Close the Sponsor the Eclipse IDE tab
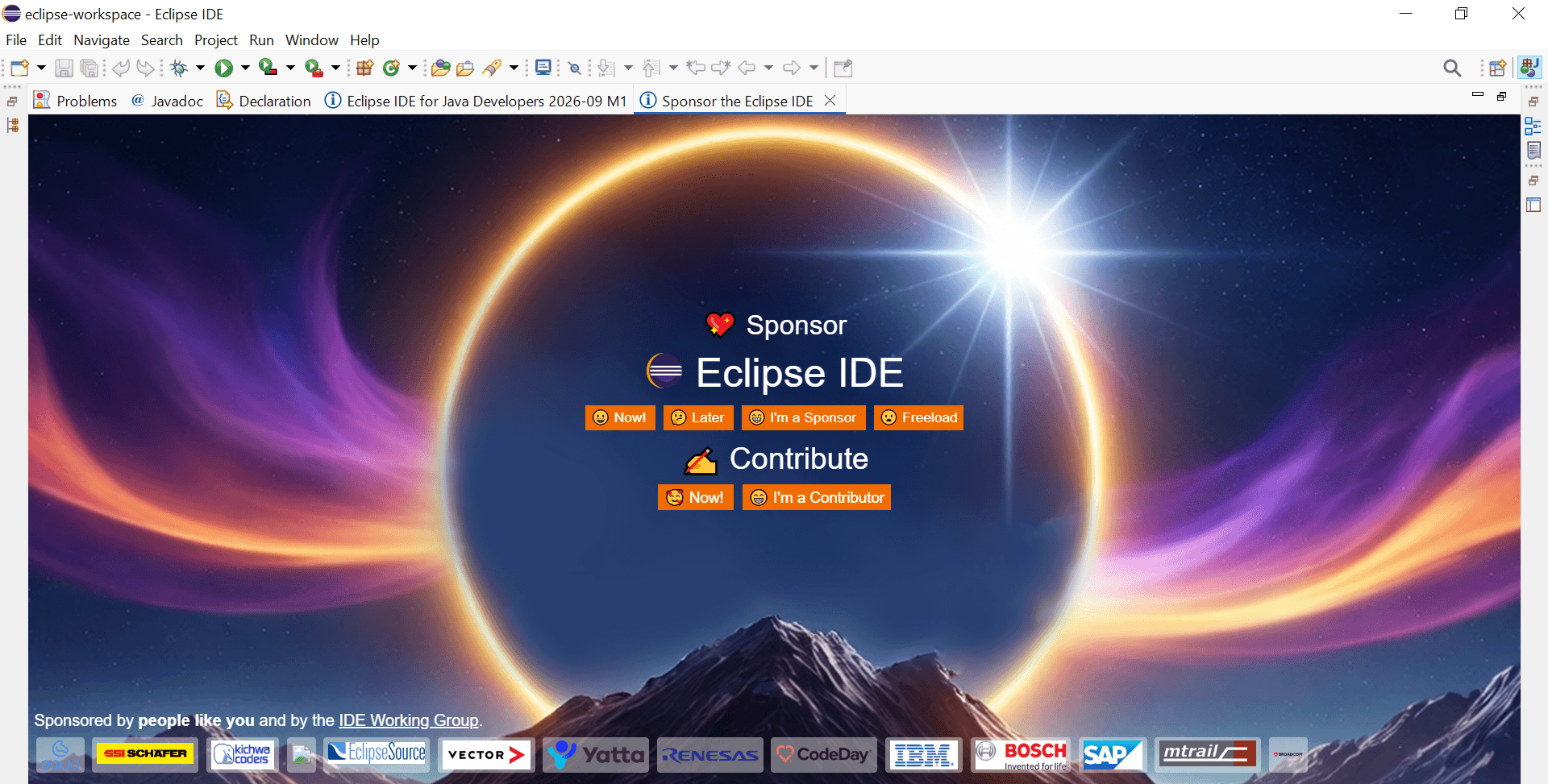The width and height of the screenshot is (1548, 784). click(830, 101)
